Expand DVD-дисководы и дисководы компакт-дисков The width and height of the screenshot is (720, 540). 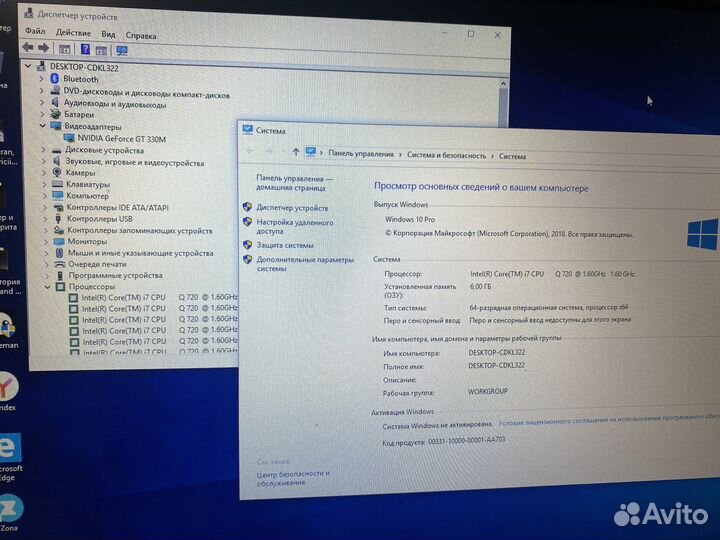[42, 90]
